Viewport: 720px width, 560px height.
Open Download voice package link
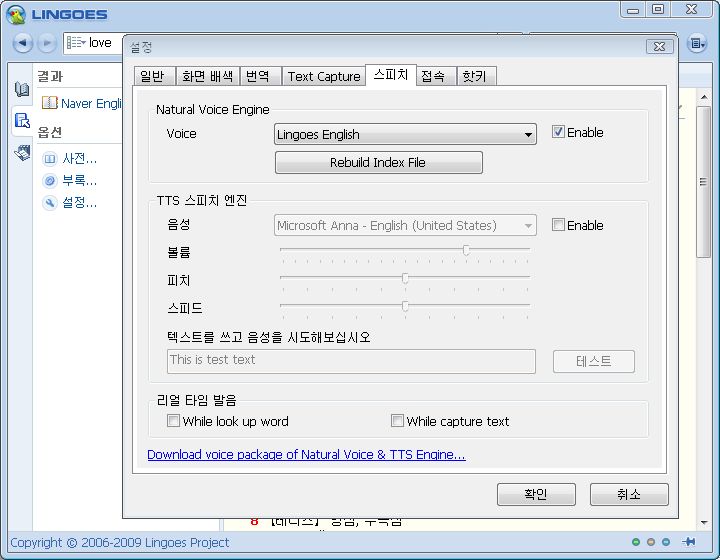click(x=306, y=454)
